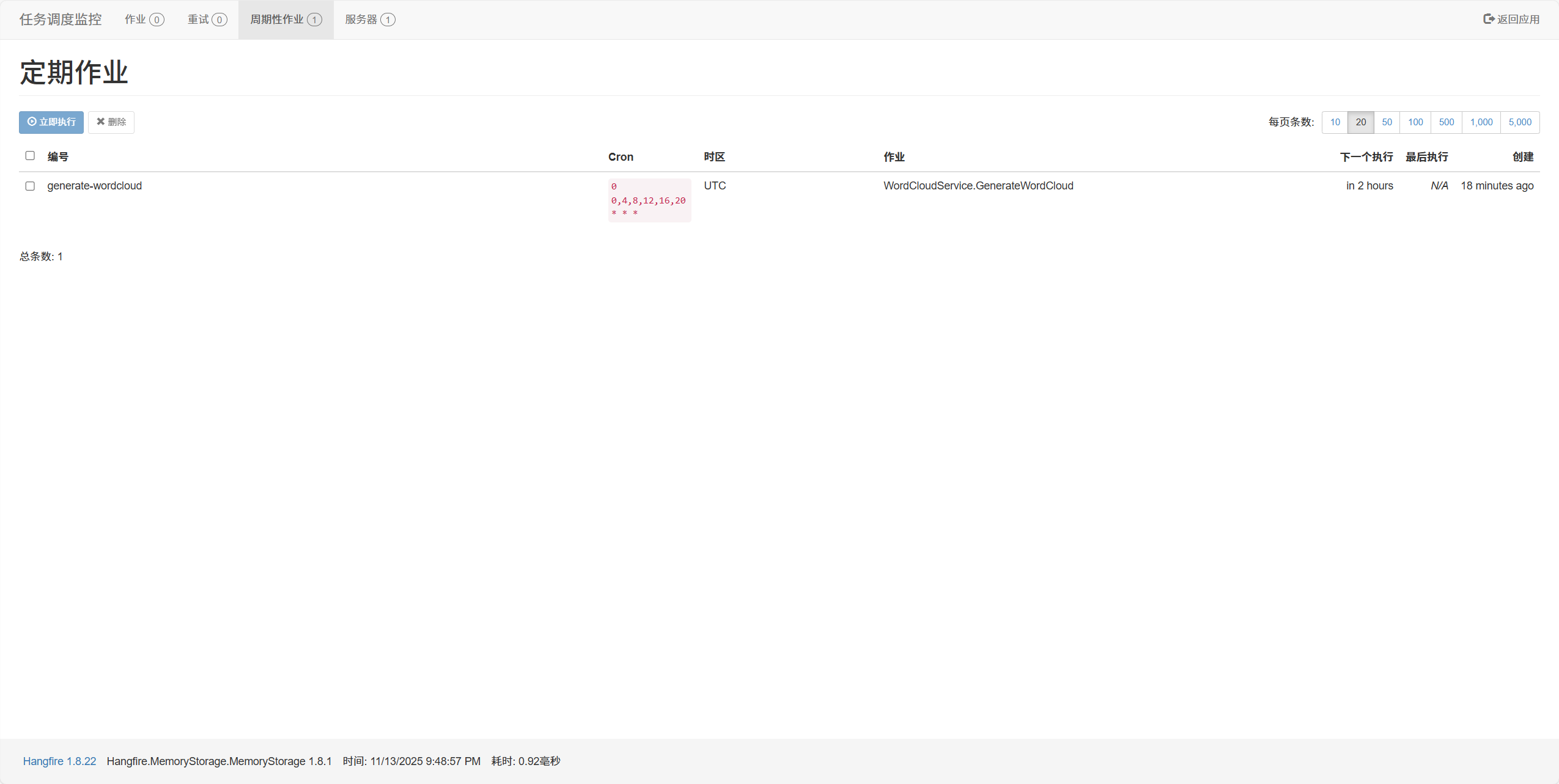Toggle the select-all checkbox in table header
Viewport: 1559px width, 784px height.
(x=30, y=156)
